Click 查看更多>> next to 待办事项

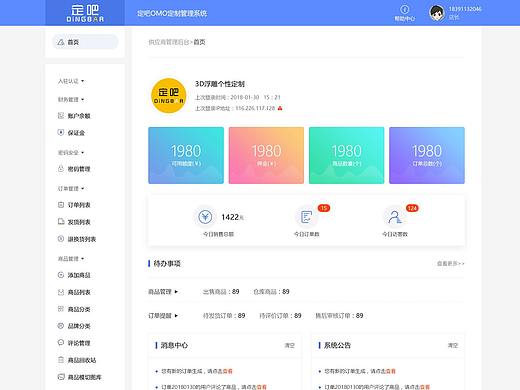coord(451,263)
